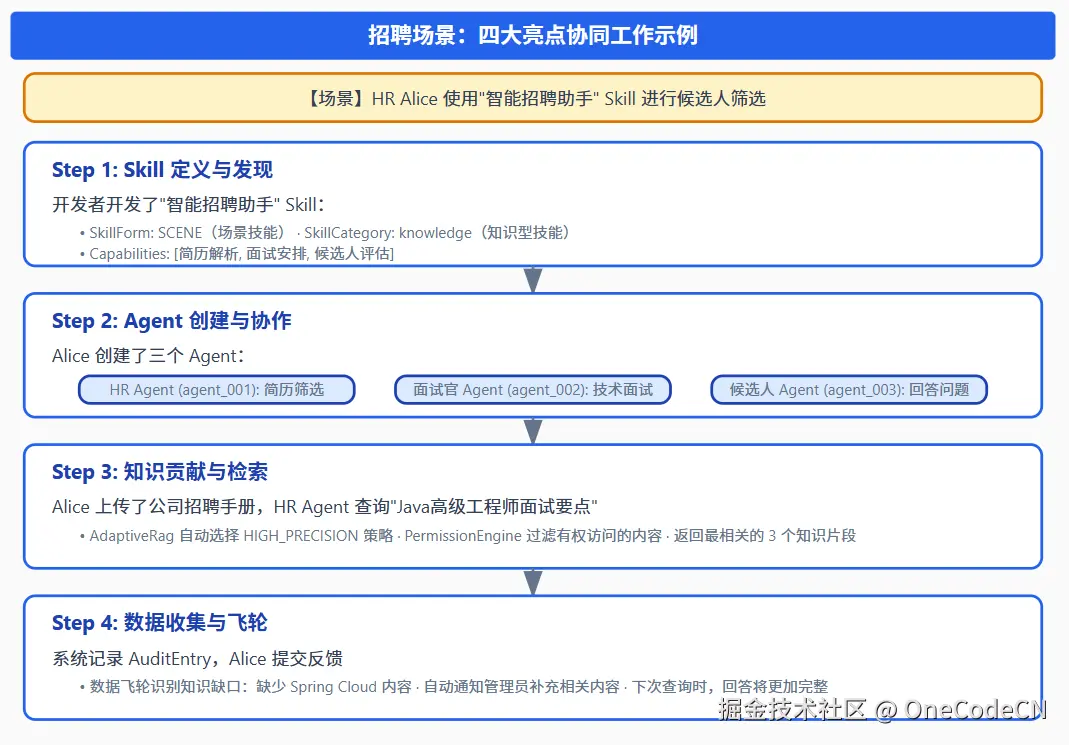Select the 面试官 Agent (agent_002) pill
This screenshot has width=1069, height=745.
pyautogui.click(x=533, y=389)
